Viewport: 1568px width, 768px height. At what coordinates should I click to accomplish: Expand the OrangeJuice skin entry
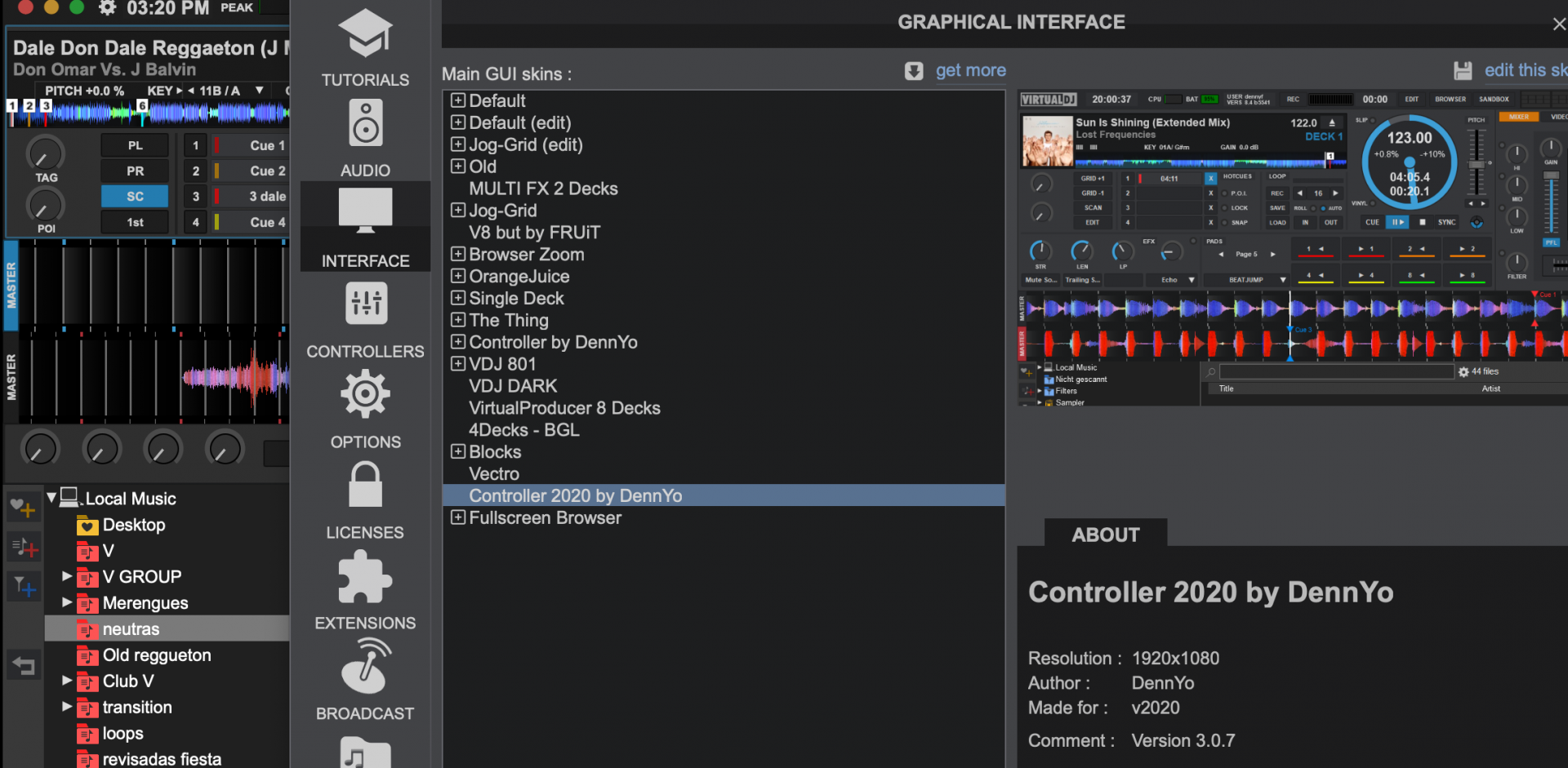458,276
